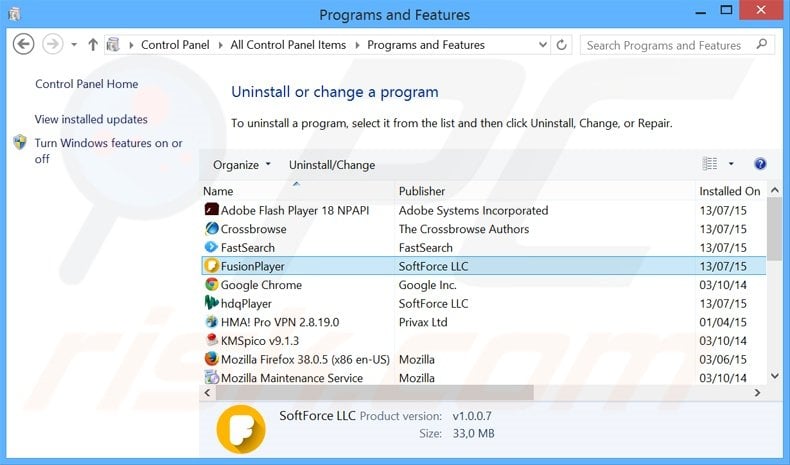790x465 pixels.
Task: Select Mozilla Maintenance Service entry name
Action: (292, 378)
